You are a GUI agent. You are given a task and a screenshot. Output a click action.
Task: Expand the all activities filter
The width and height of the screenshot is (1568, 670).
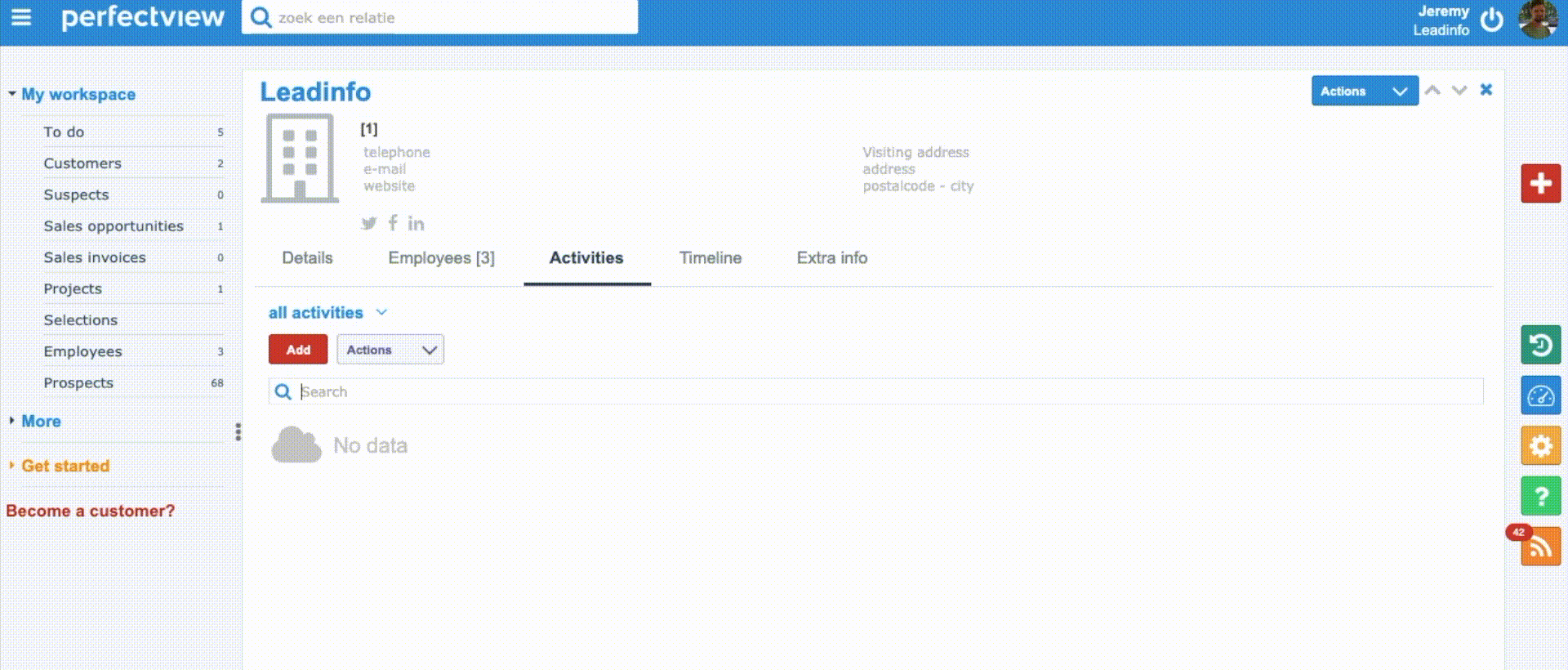328,312
